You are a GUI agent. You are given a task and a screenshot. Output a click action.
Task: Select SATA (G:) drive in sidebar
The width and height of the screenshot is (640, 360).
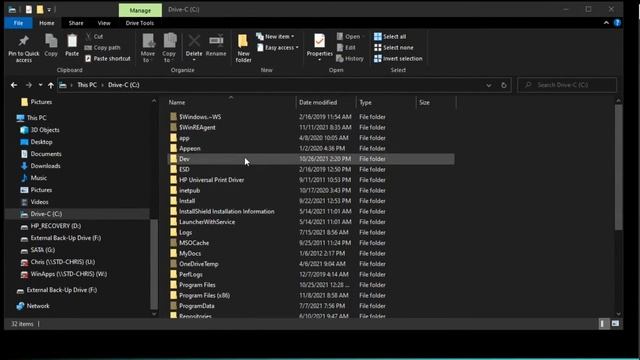tap(38, 250)
